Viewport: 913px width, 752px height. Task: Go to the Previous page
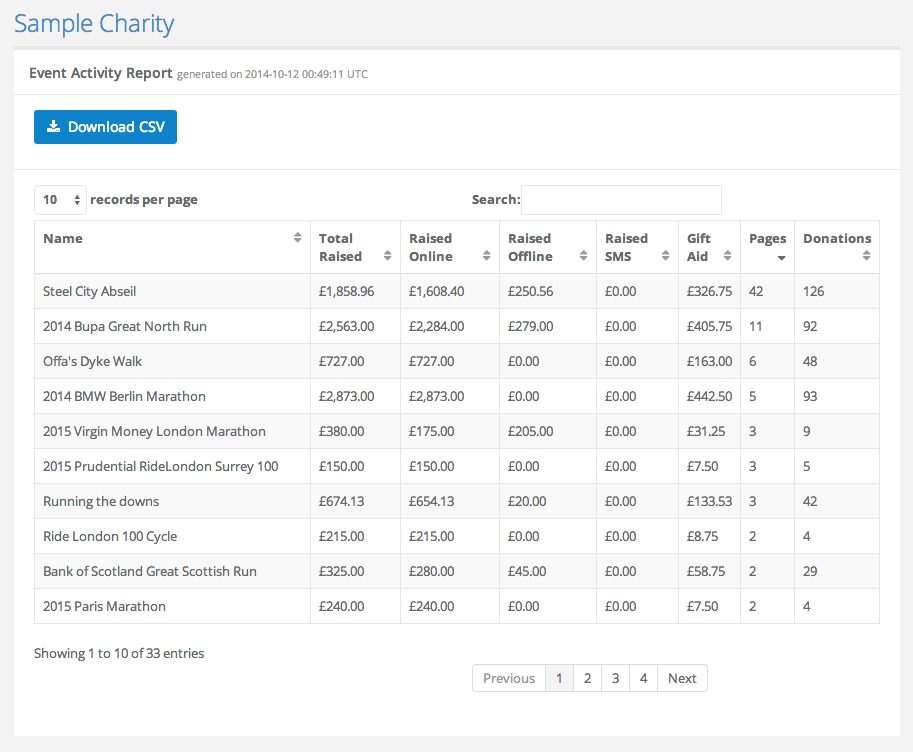[x=509, y=678]
